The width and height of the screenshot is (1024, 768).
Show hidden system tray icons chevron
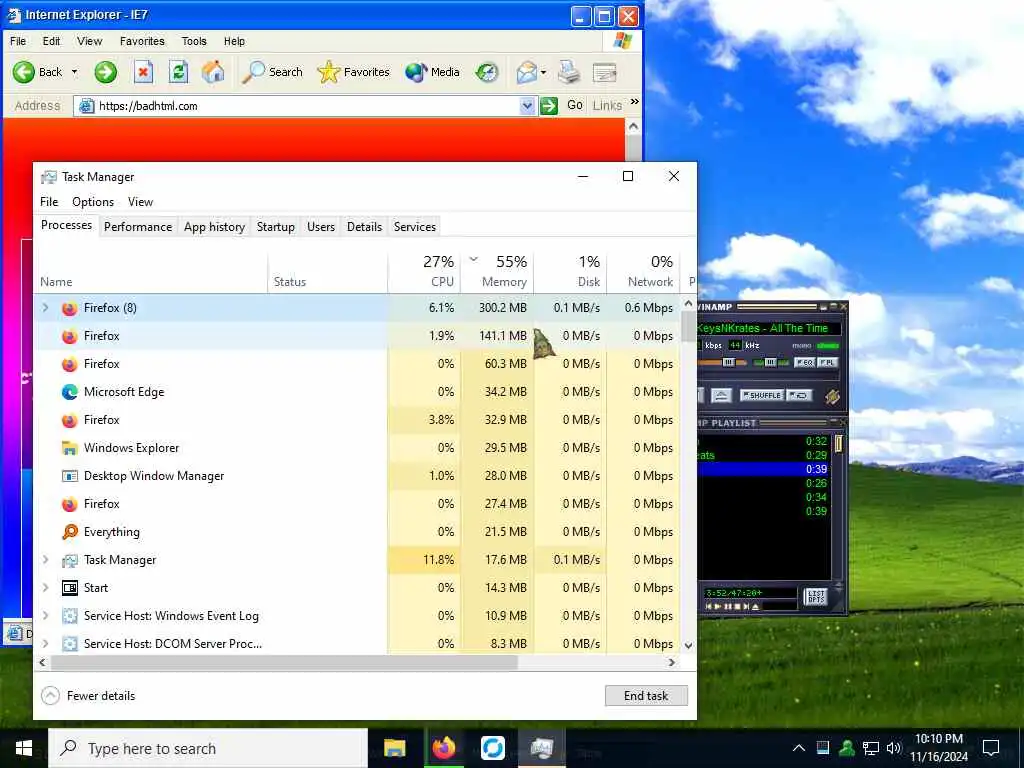799,748
